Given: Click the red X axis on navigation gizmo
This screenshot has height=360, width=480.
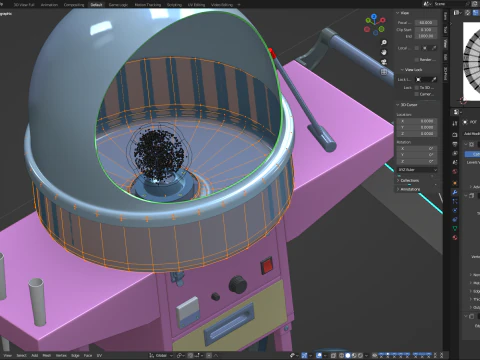Looking at the screenshot, I should 383,20.
